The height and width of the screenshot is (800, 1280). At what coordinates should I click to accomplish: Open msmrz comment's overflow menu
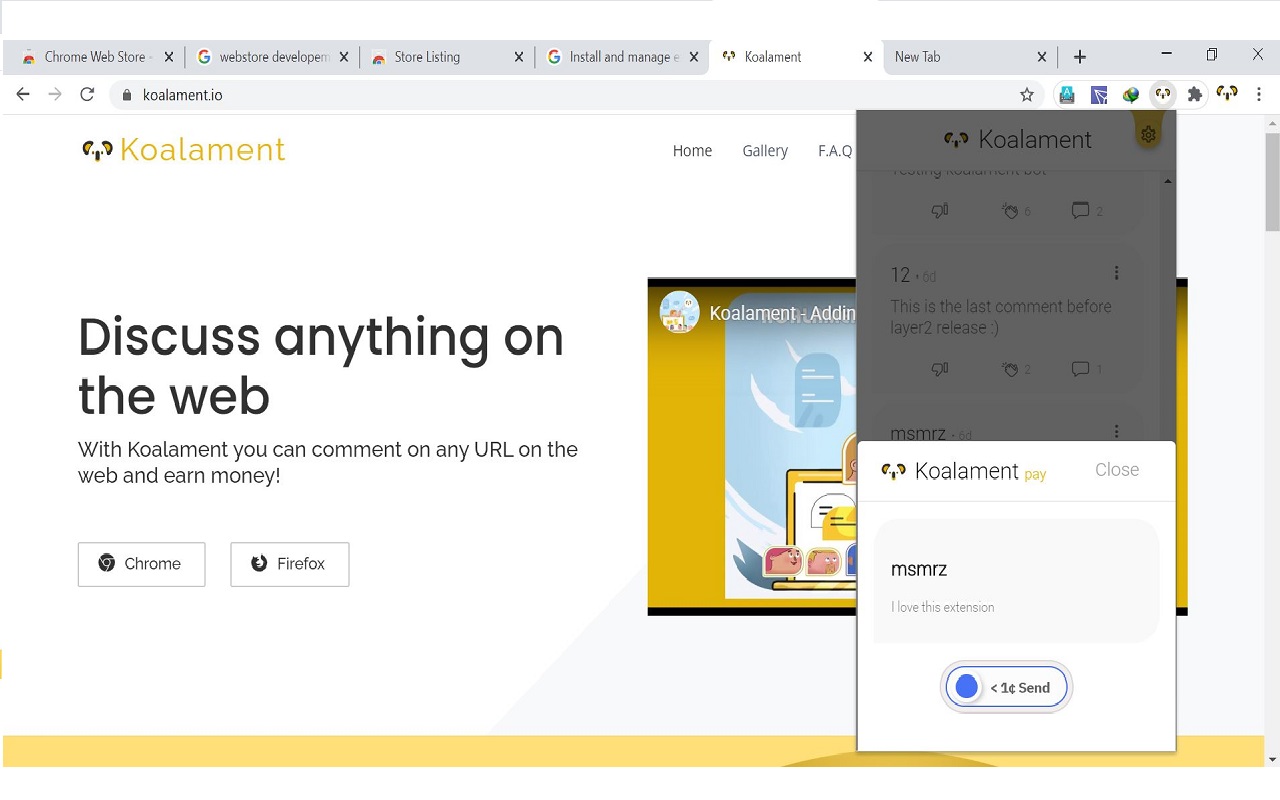1117,430
